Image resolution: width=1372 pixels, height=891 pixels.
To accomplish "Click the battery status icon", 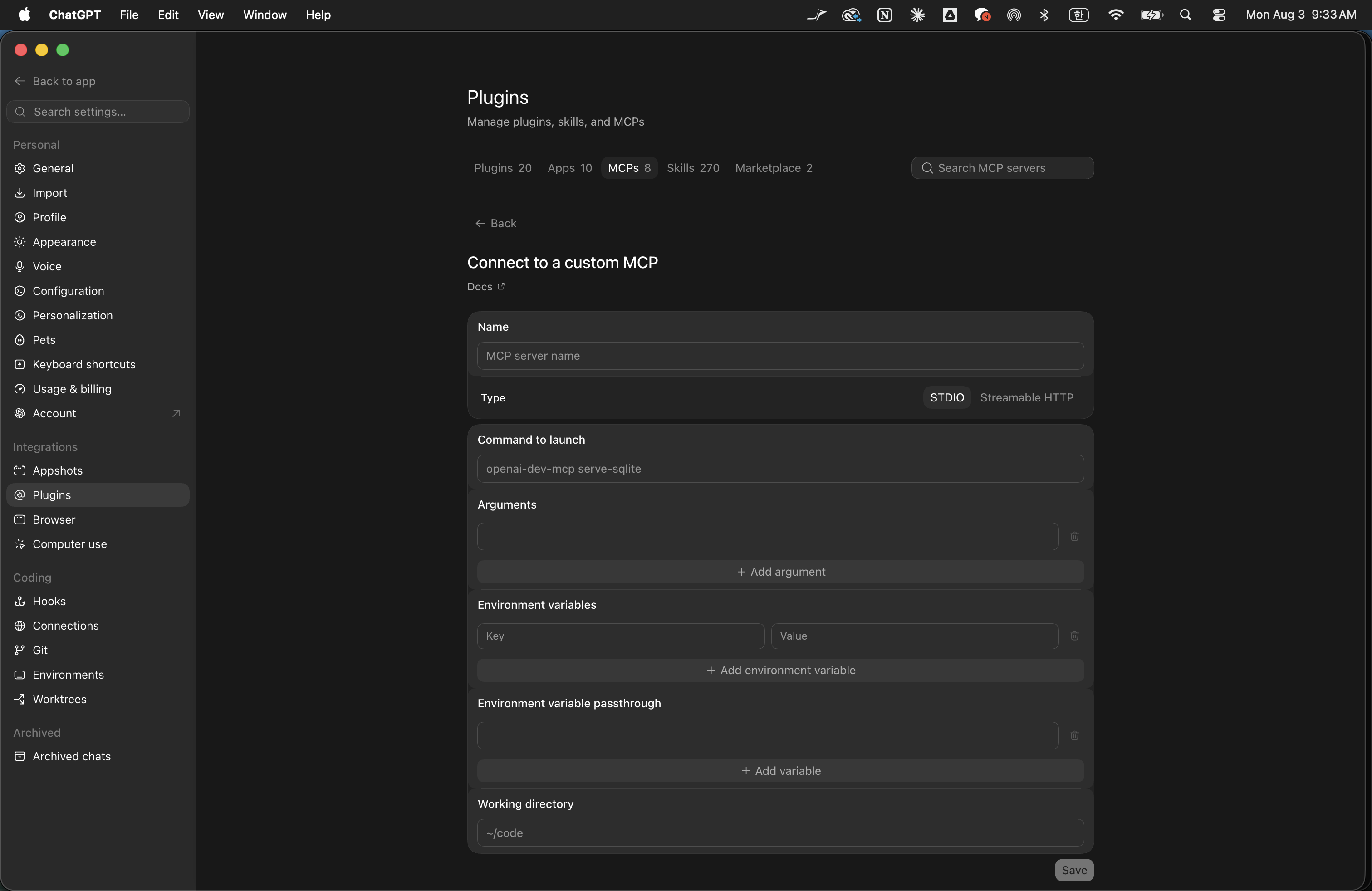I will [1151, 15].
